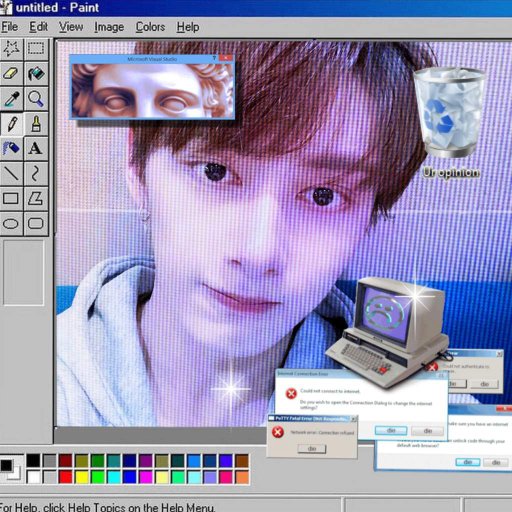Image resolution: width=512 pixels, height=512 pixels.
Task: Pick the bright red color swatch
Action: (x=66, y=477)
